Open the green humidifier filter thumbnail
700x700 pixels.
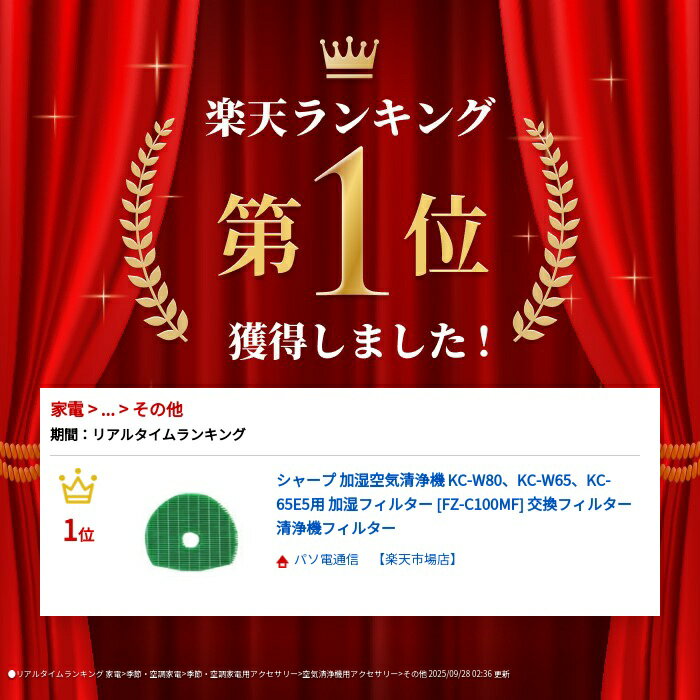[191, 532]
